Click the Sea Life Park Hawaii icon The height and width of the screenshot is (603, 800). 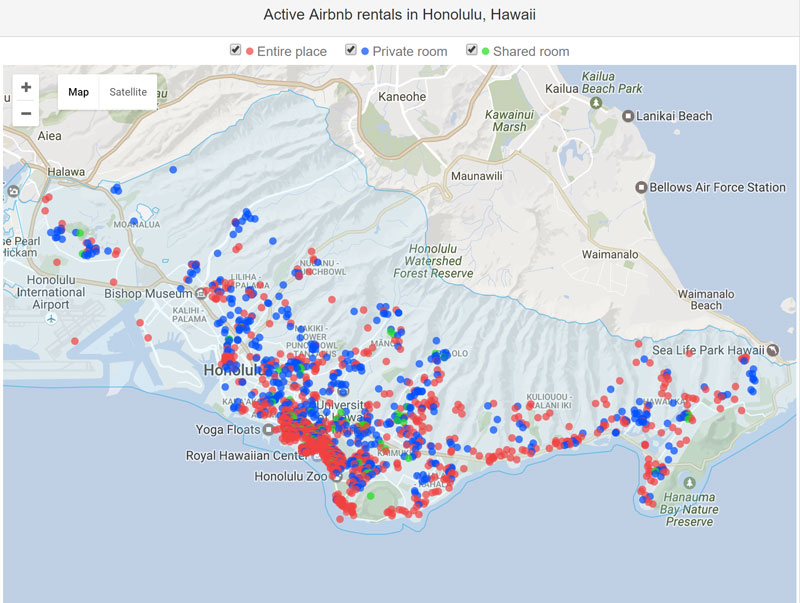pyautogui.click(x=773, y=350)
